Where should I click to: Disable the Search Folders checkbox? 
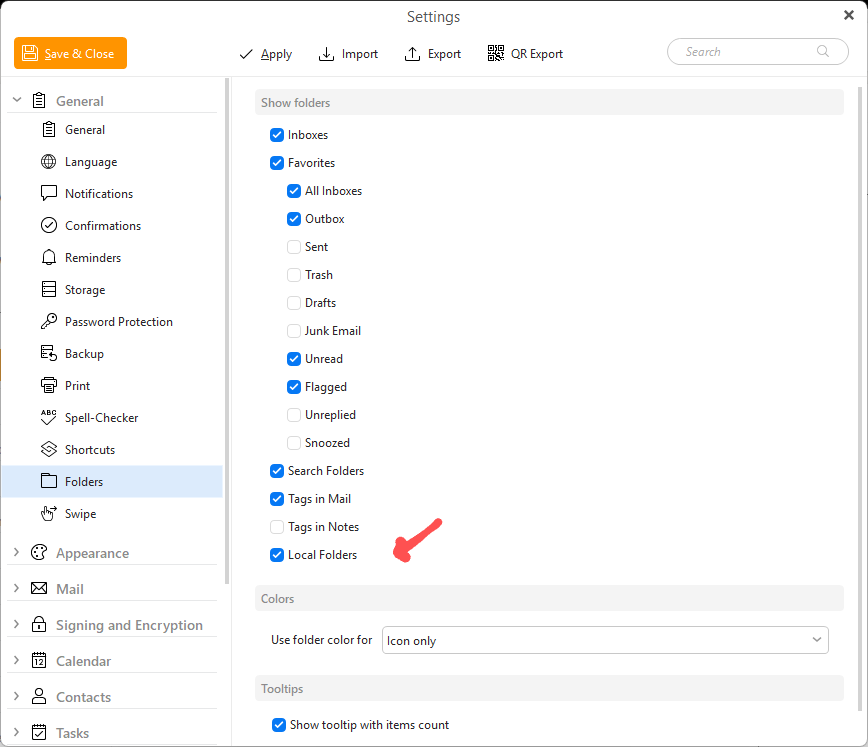277,471
